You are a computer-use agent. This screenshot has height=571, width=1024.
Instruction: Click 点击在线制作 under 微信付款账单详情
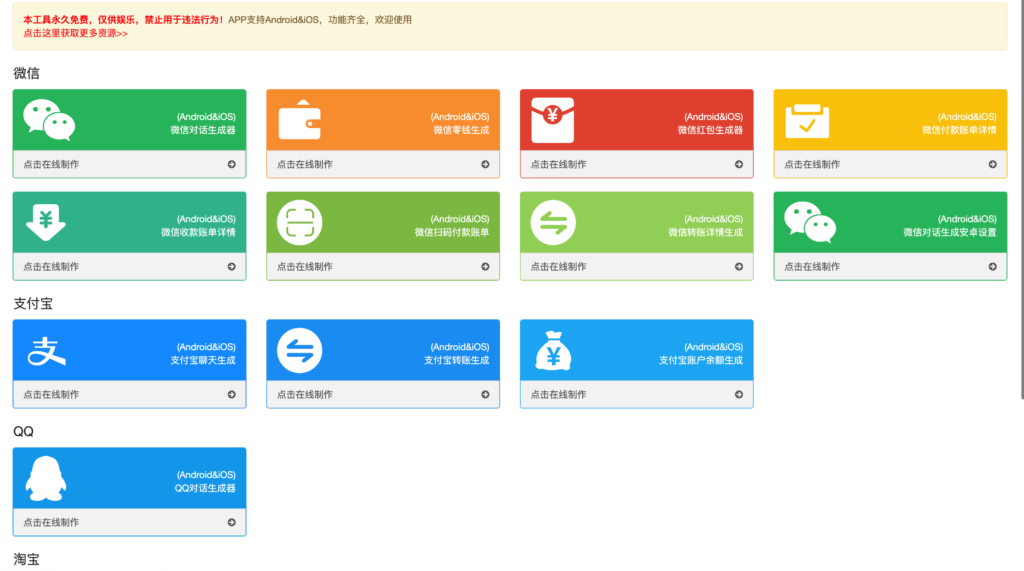[812, 165]
